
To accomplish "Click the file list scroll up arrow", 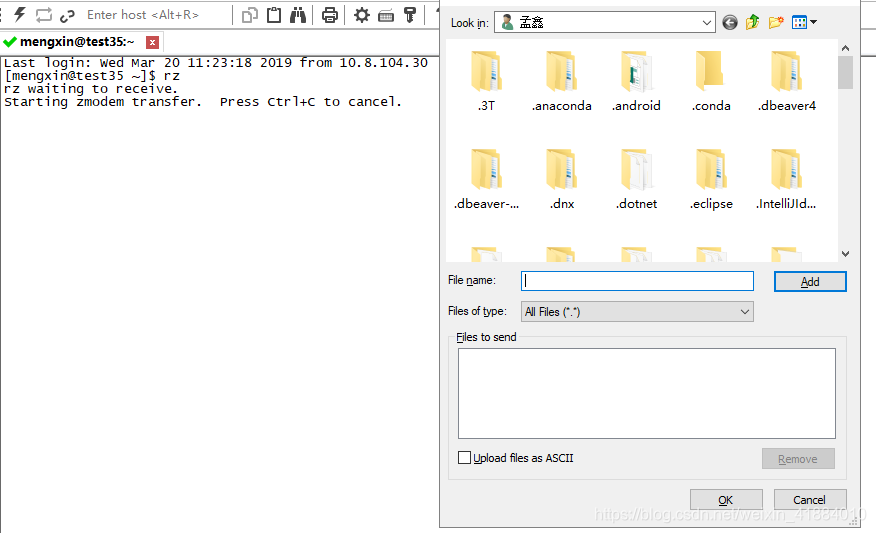I will tap(845, 48).
